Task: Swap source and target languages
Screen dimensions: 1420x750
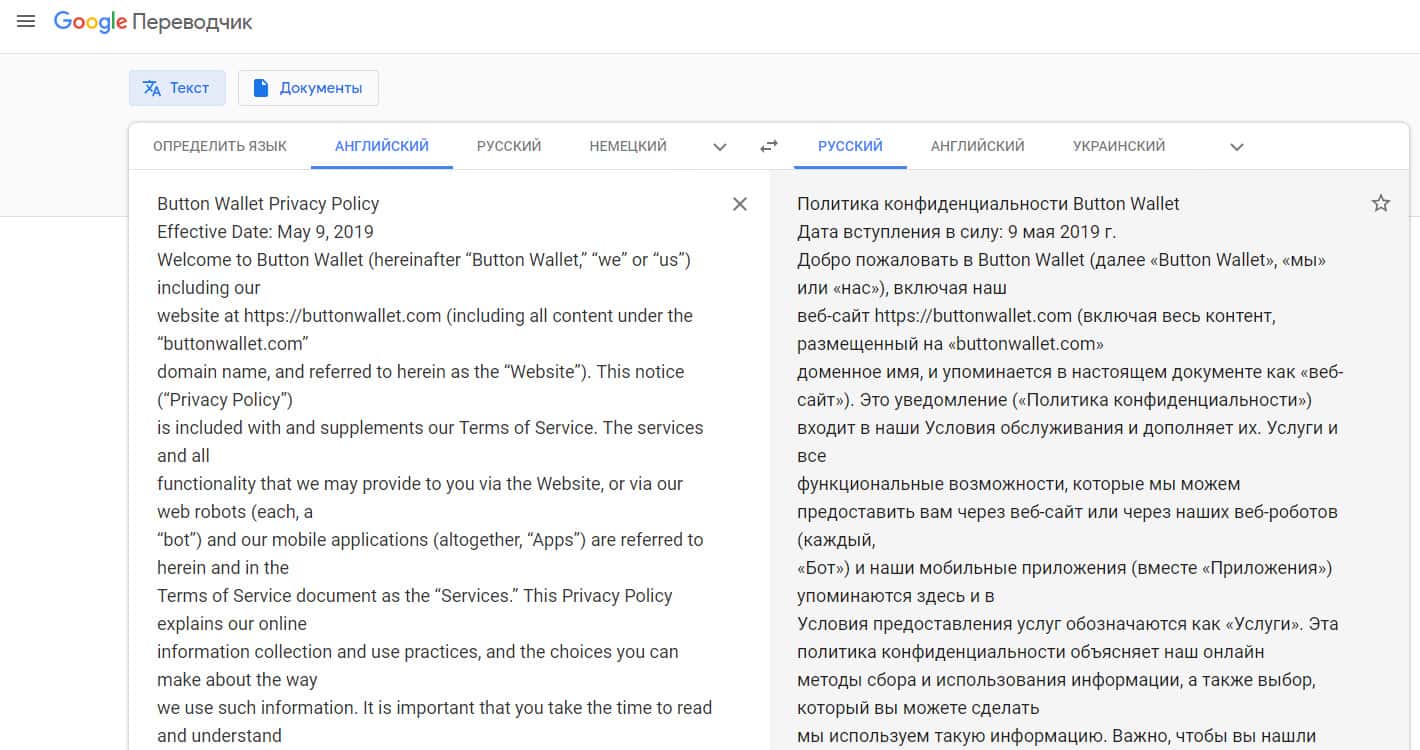Action: pyautogui.click(x=768, y=146)
